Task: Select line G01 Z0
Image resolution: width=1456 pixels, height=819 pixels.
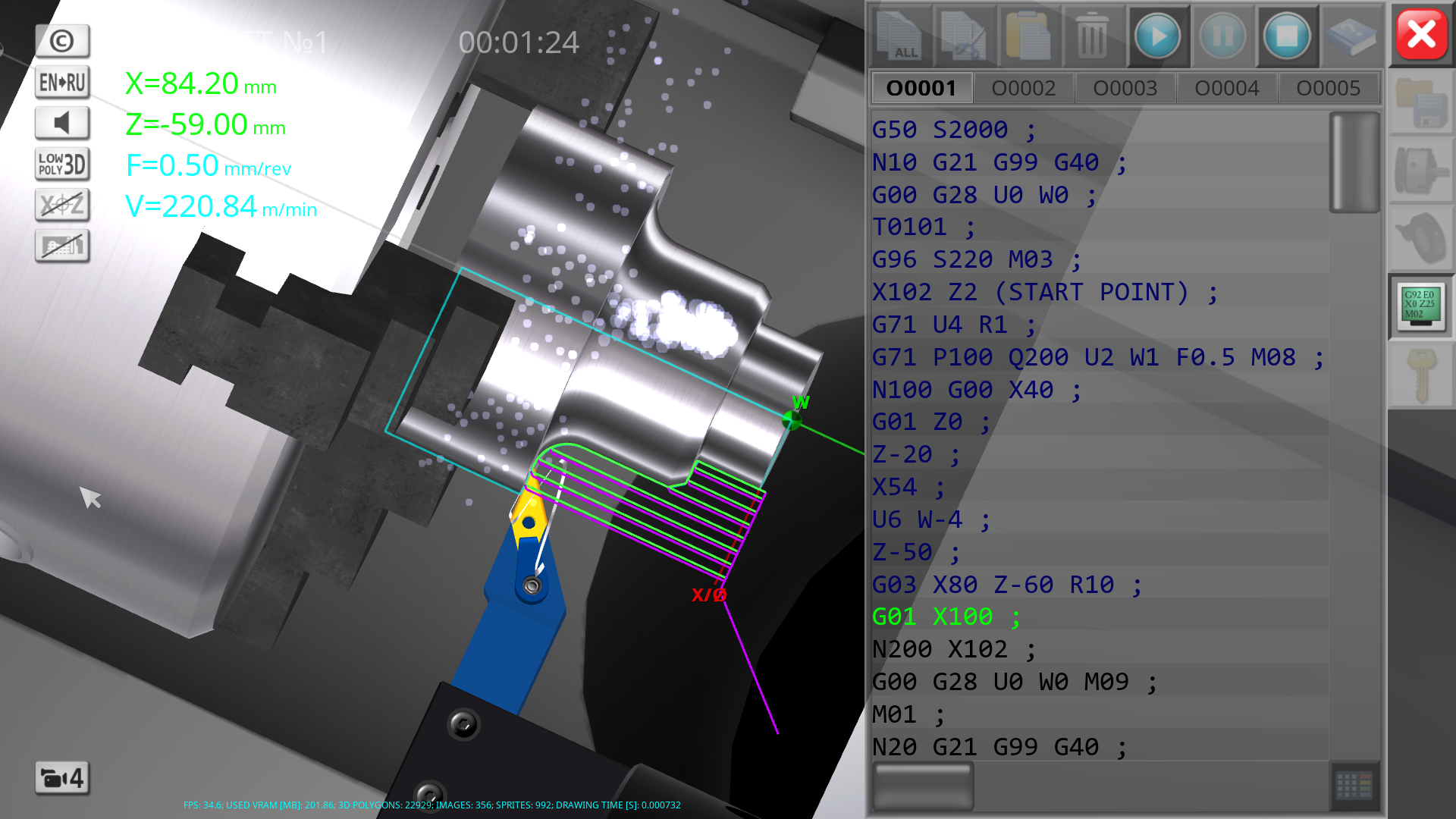Action: click(x=1100, y=422)
